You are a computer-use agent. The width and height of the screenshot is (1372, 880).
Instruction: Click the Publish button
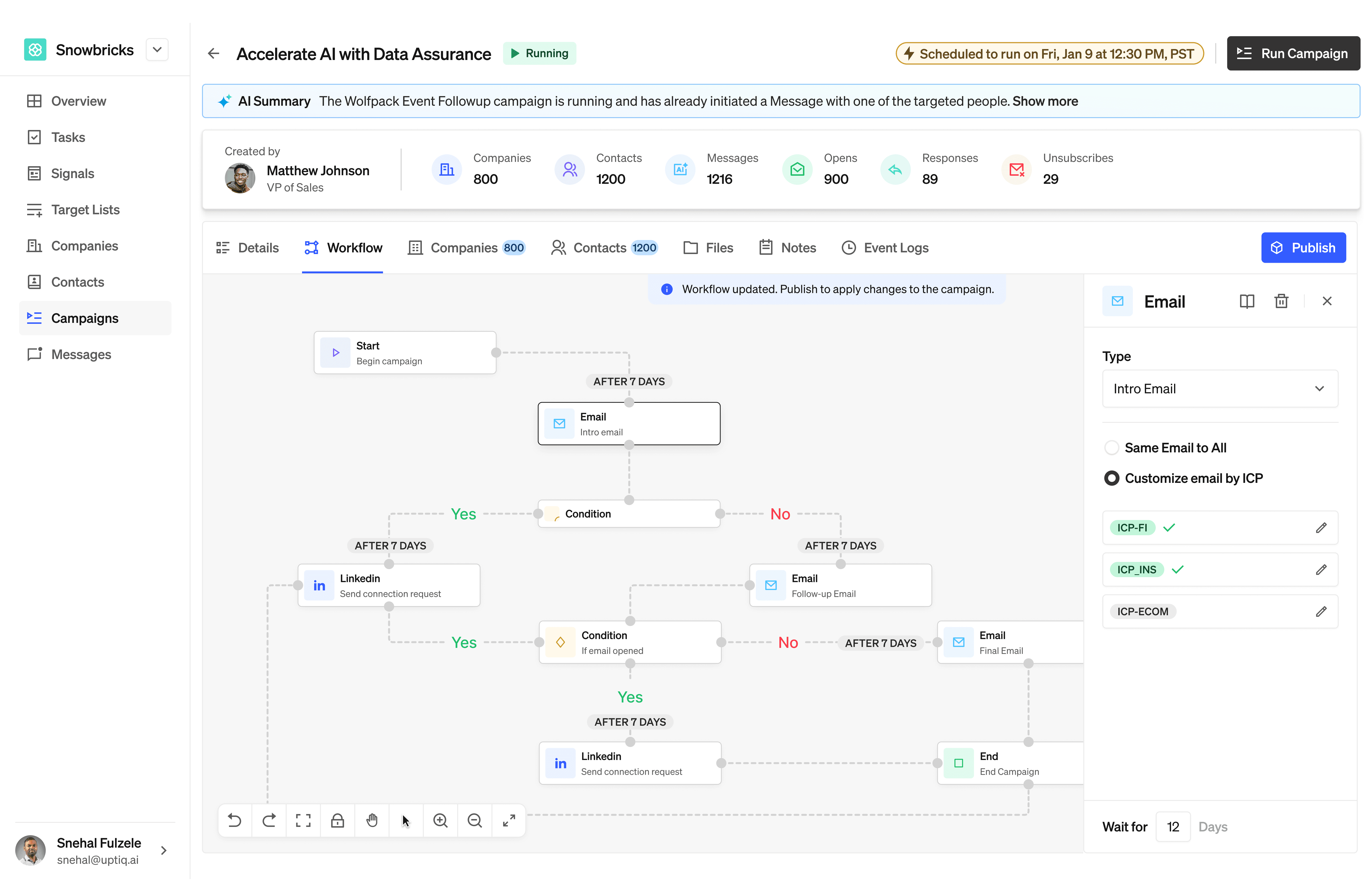point(1303,247)
